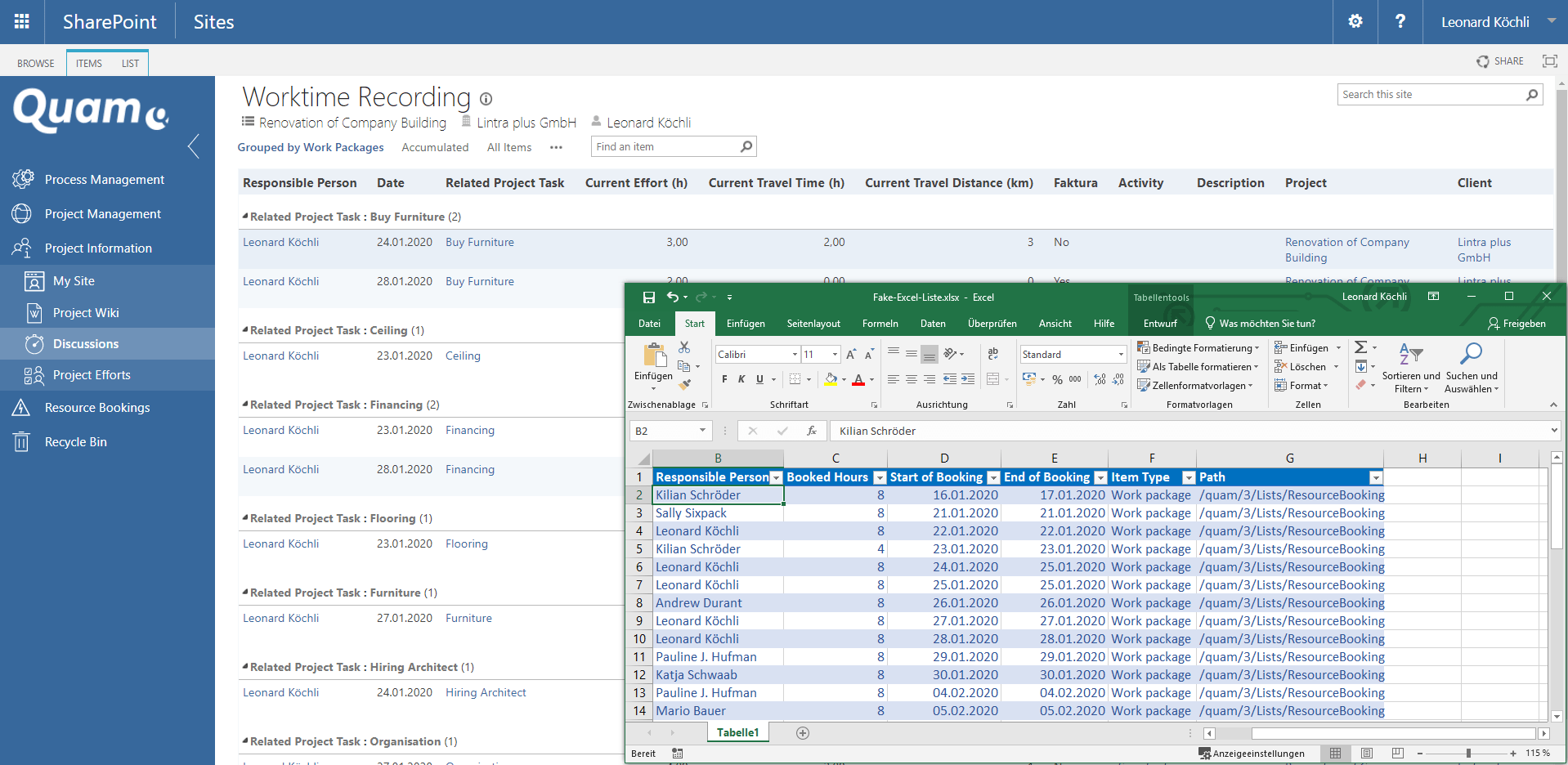The image size is (1568, 765).
Task: Toggle center text alignment
Action: [x=912, y=379]
